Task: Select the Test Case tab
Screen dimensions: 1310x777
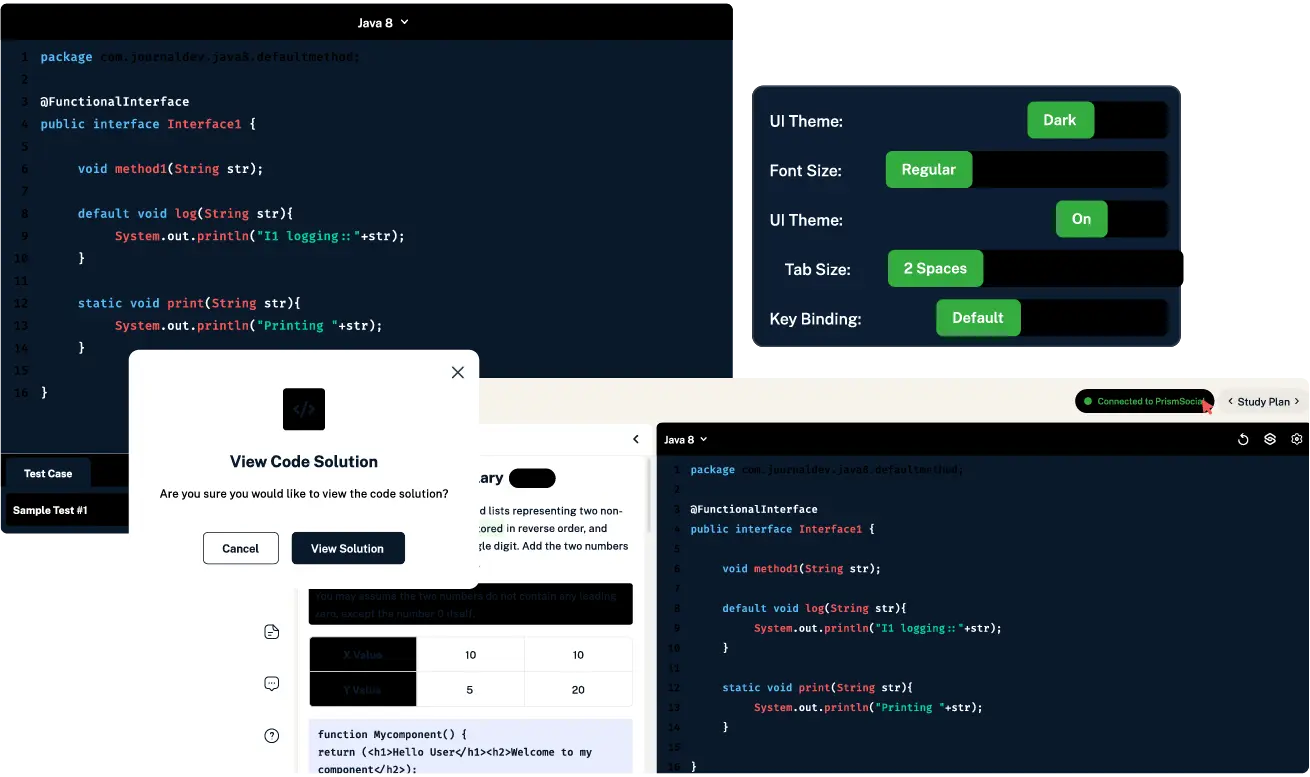Action: coord(48,474)
